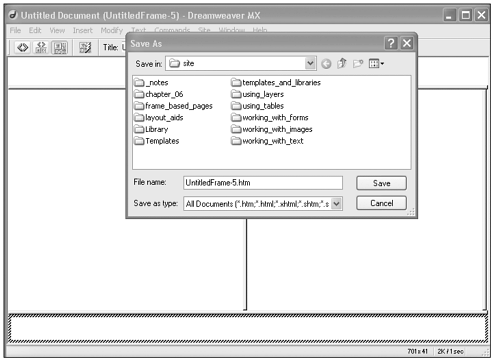
Task: Click the dialog Help question-mark button
Action: pos(391,43)
